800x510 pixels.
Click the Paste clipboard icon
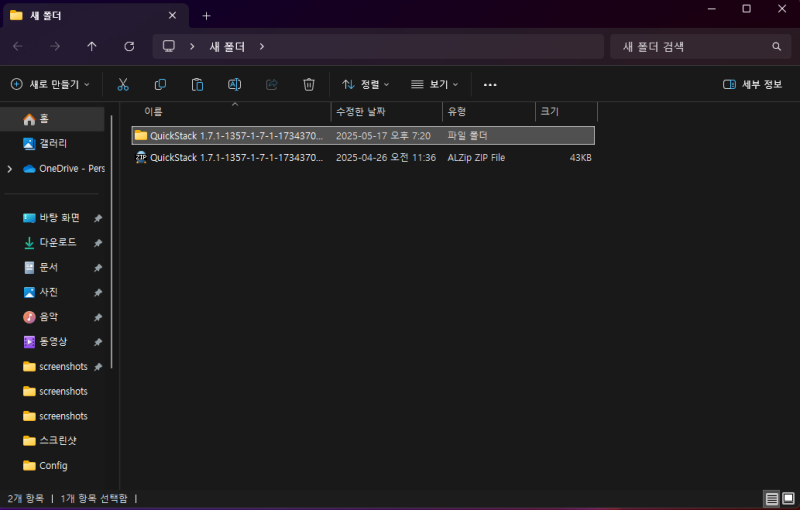pos(197,84)
